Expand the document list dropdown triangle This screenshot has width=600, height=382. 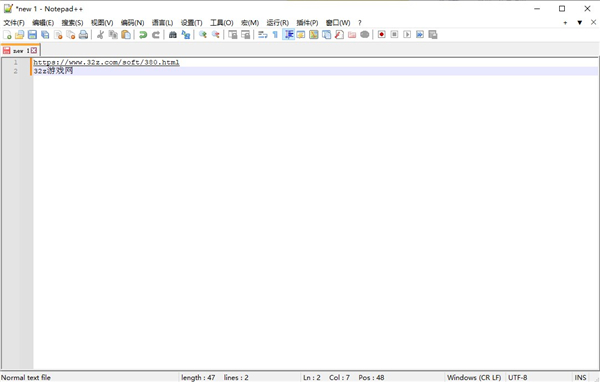[x=579, y=23]
